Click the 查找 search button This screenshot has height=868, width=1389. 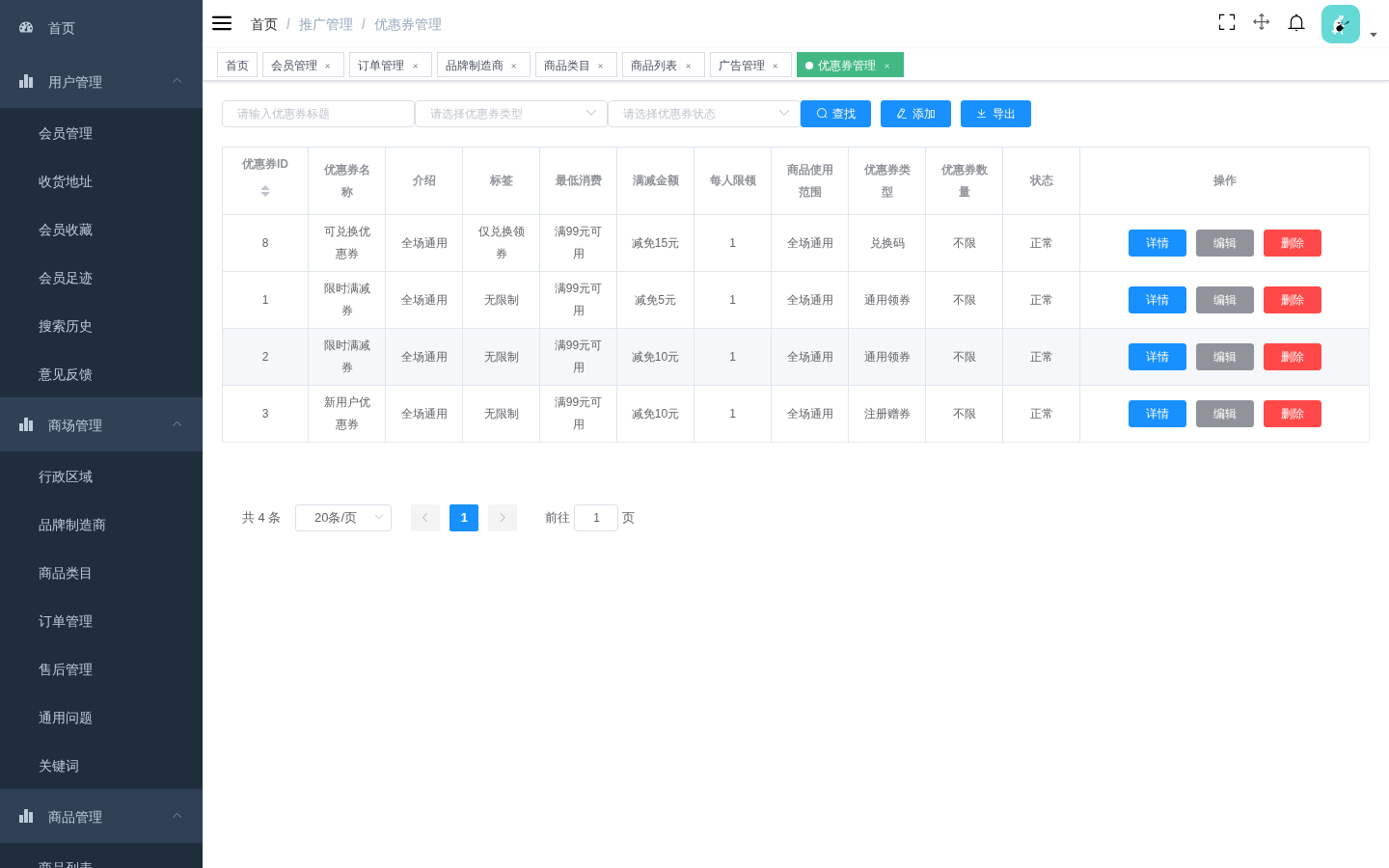tap(835, 114)
